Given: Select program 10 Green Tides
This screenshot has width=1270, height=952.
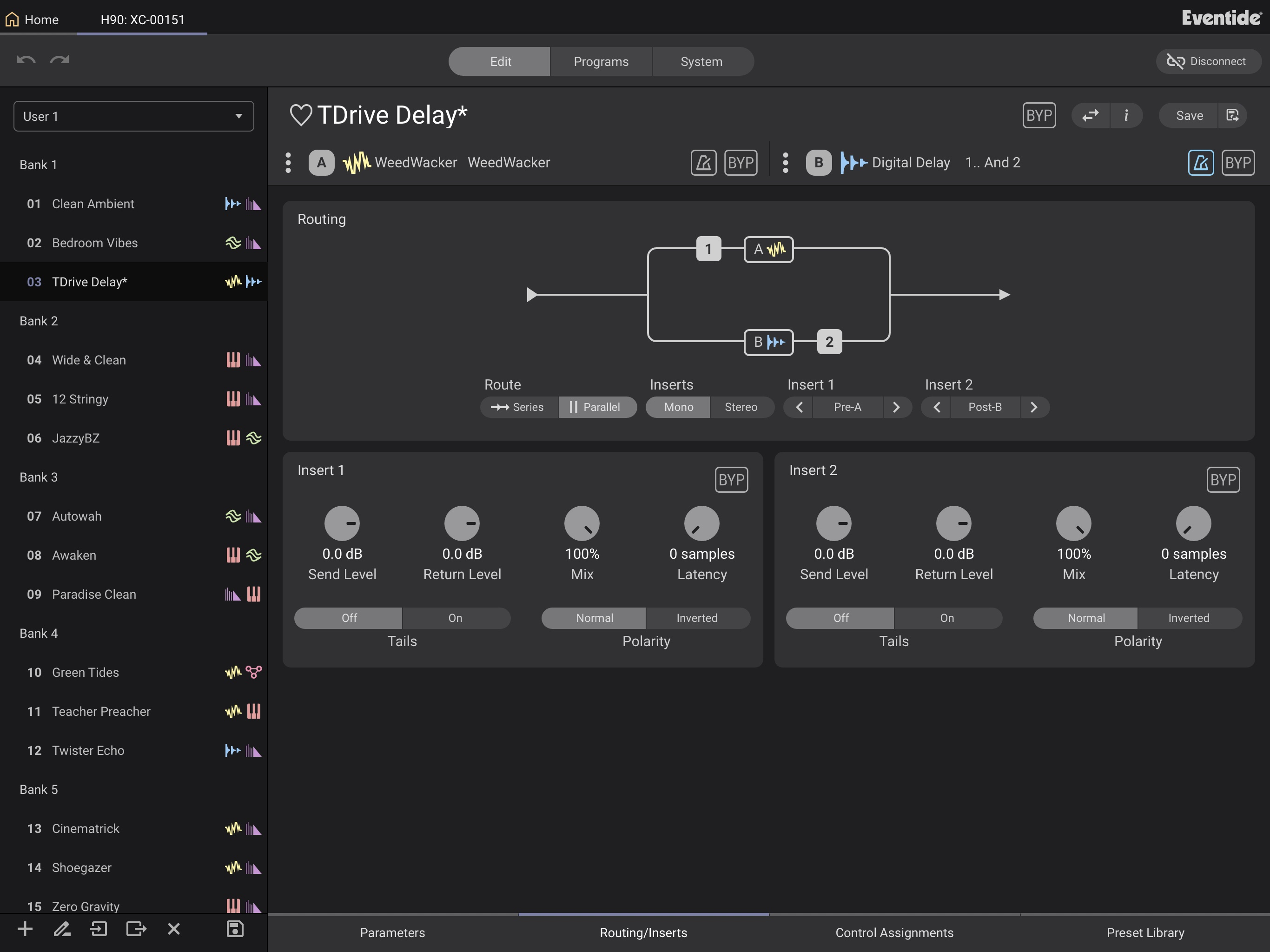Looking at the screenshot, I should (134, 672).
